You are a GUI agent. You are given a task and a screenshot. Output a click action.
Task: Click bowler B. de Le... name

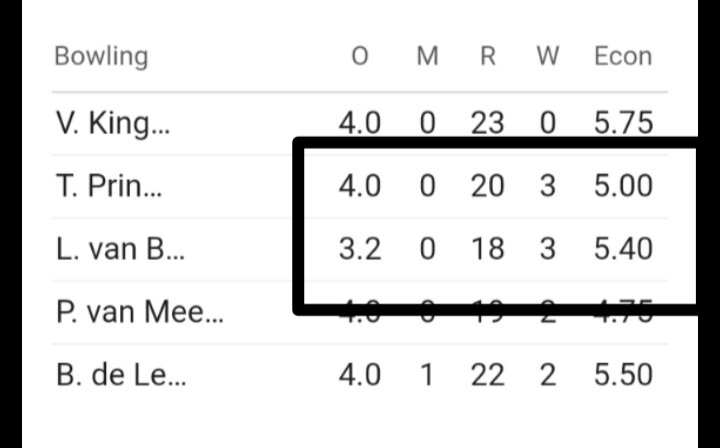tap(119, 376)
